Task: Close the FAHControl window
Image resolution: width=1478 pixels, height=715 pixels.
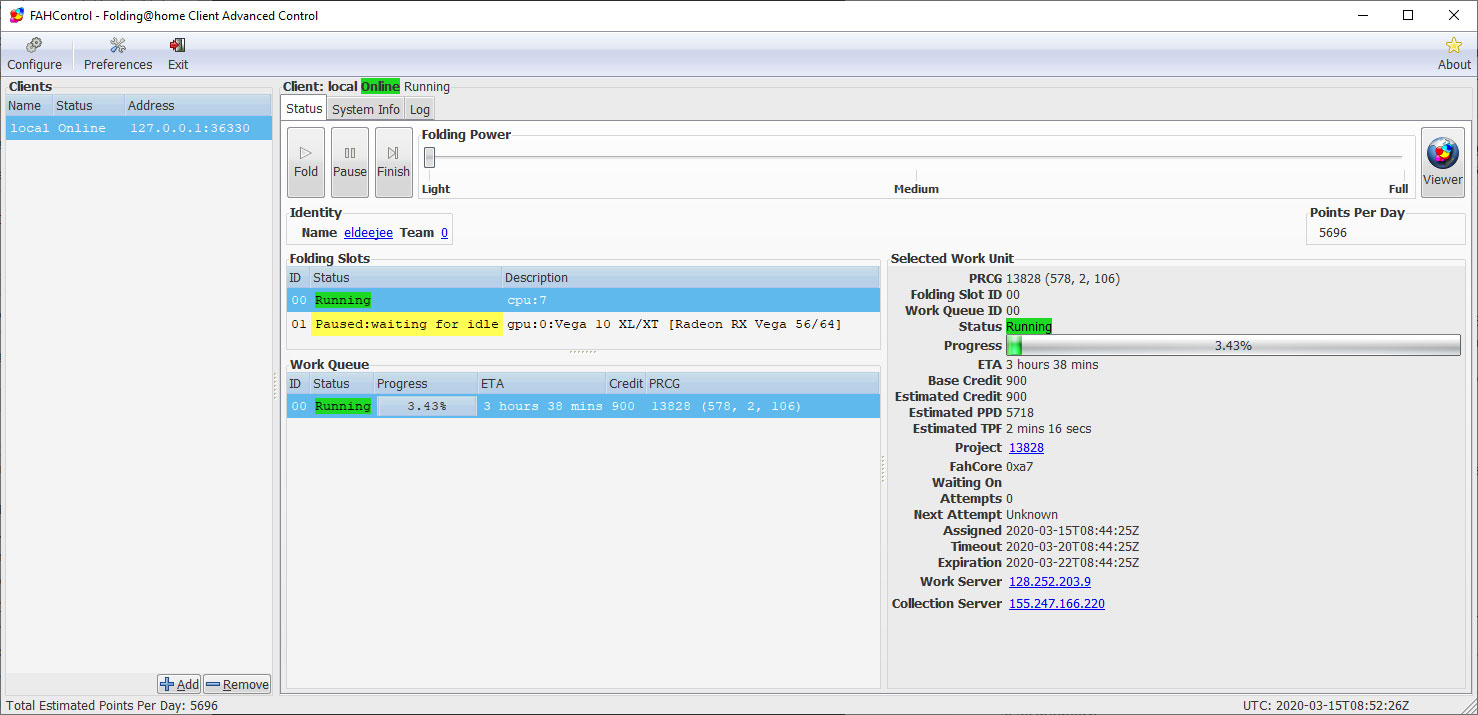Action: pyautogui.click(x=1454, y=15)
